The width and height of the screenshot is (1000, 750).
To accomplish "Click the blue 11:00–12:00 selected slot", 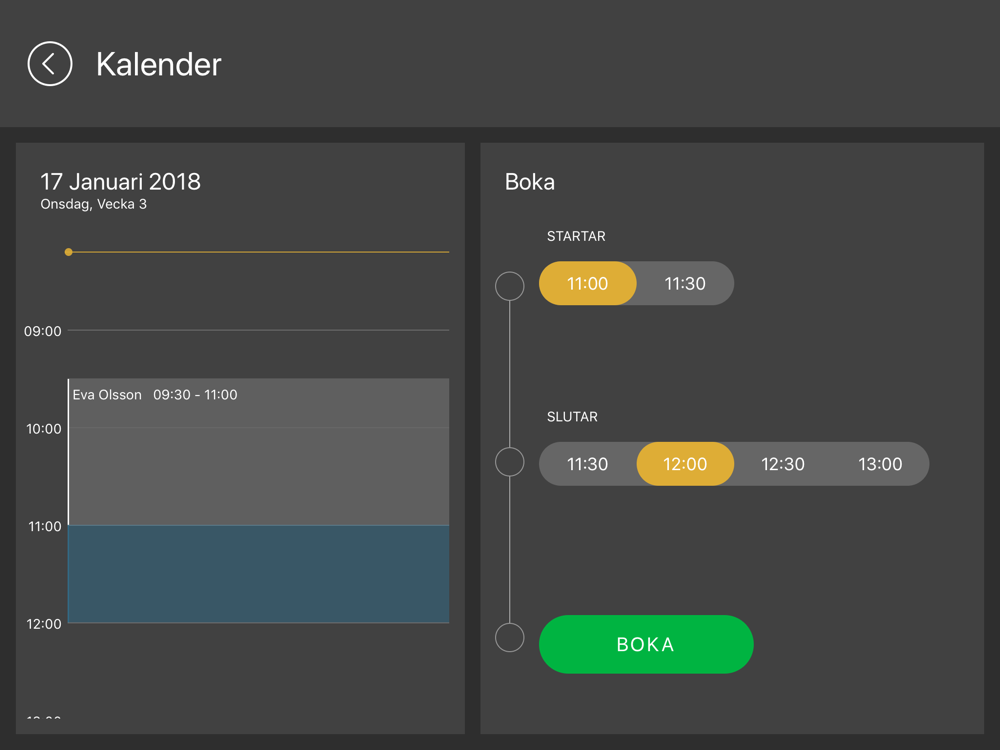I will pos(258,574).
